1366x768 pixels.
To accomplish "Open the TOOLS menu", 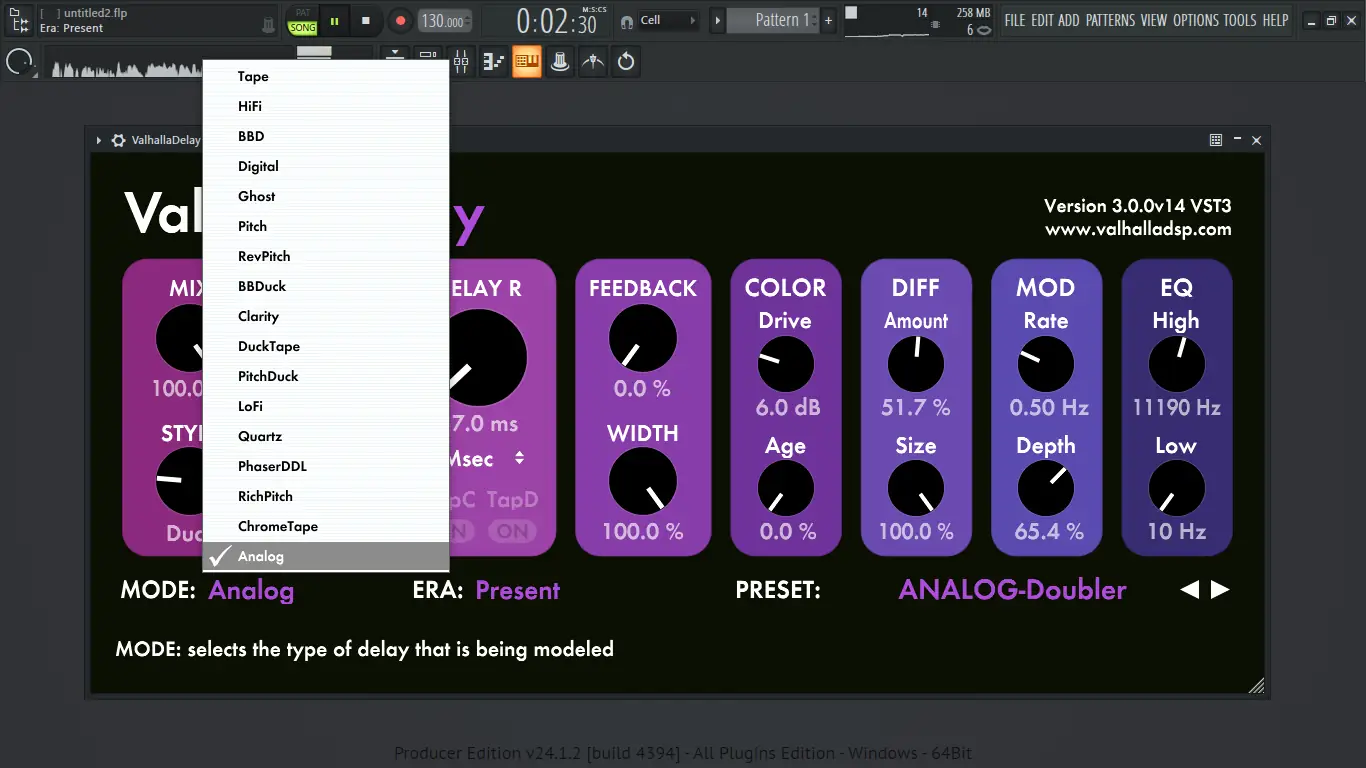I will (1240, 20).
